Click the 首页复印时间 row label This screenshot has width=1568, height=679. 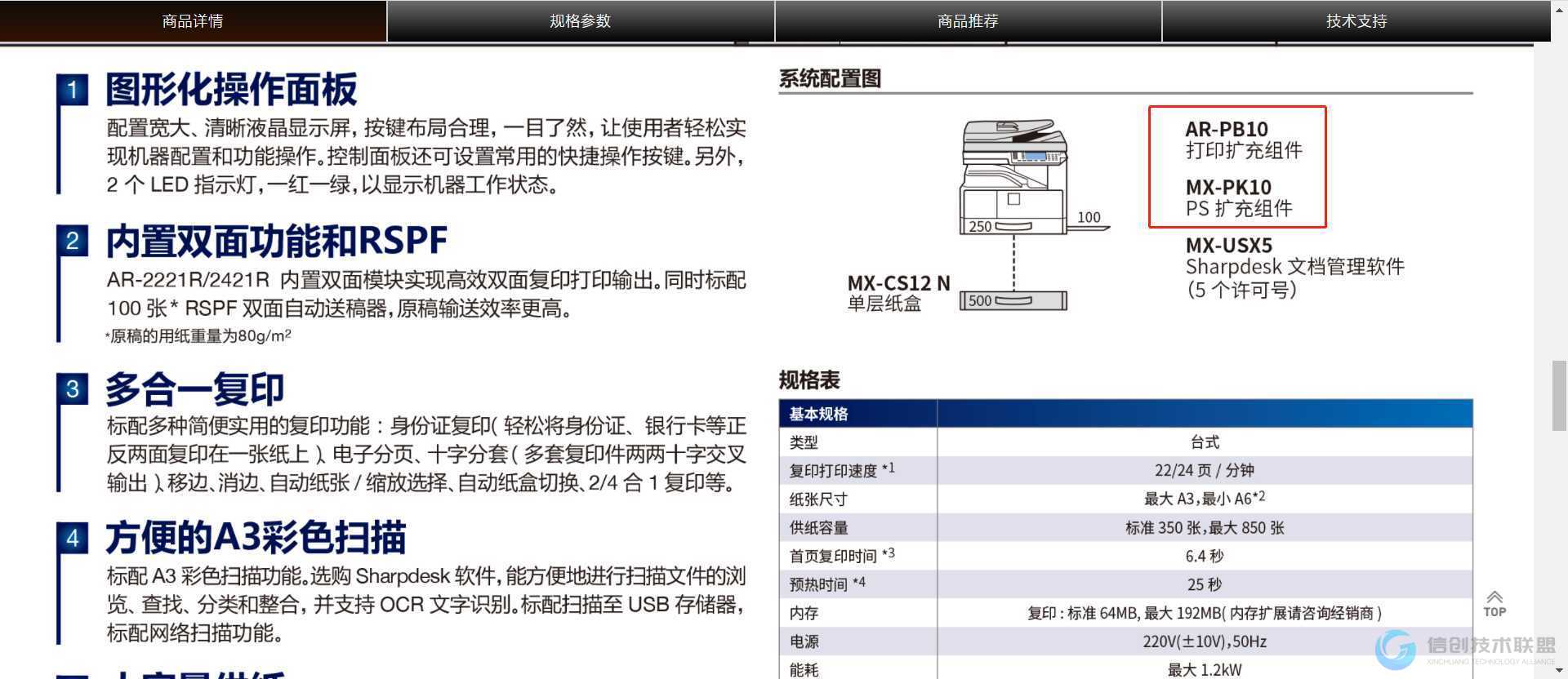point(842,556)
